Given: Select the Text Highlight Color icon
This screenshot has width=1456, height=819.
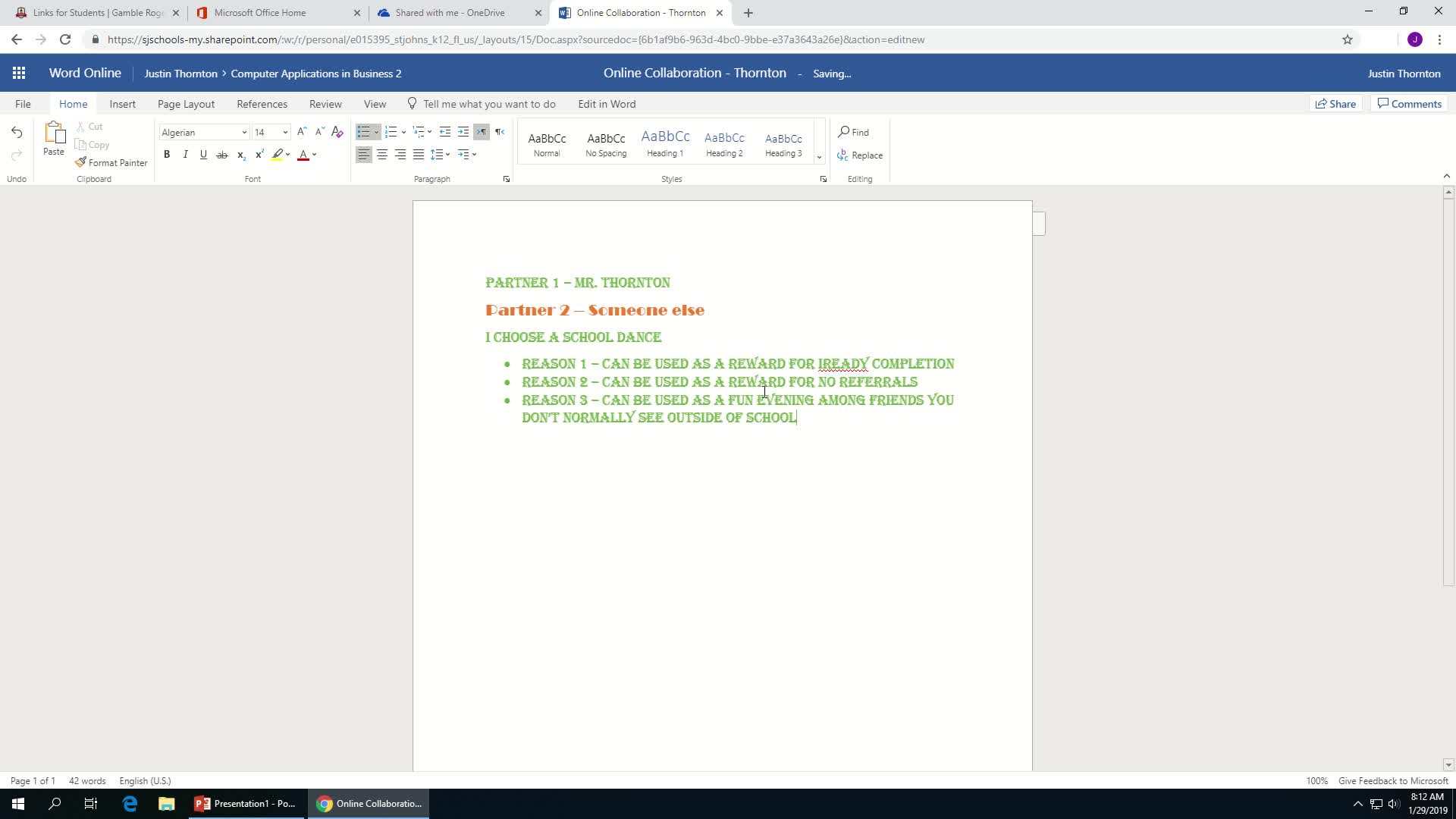Looking at the screenshot, I should pos(278,155).
